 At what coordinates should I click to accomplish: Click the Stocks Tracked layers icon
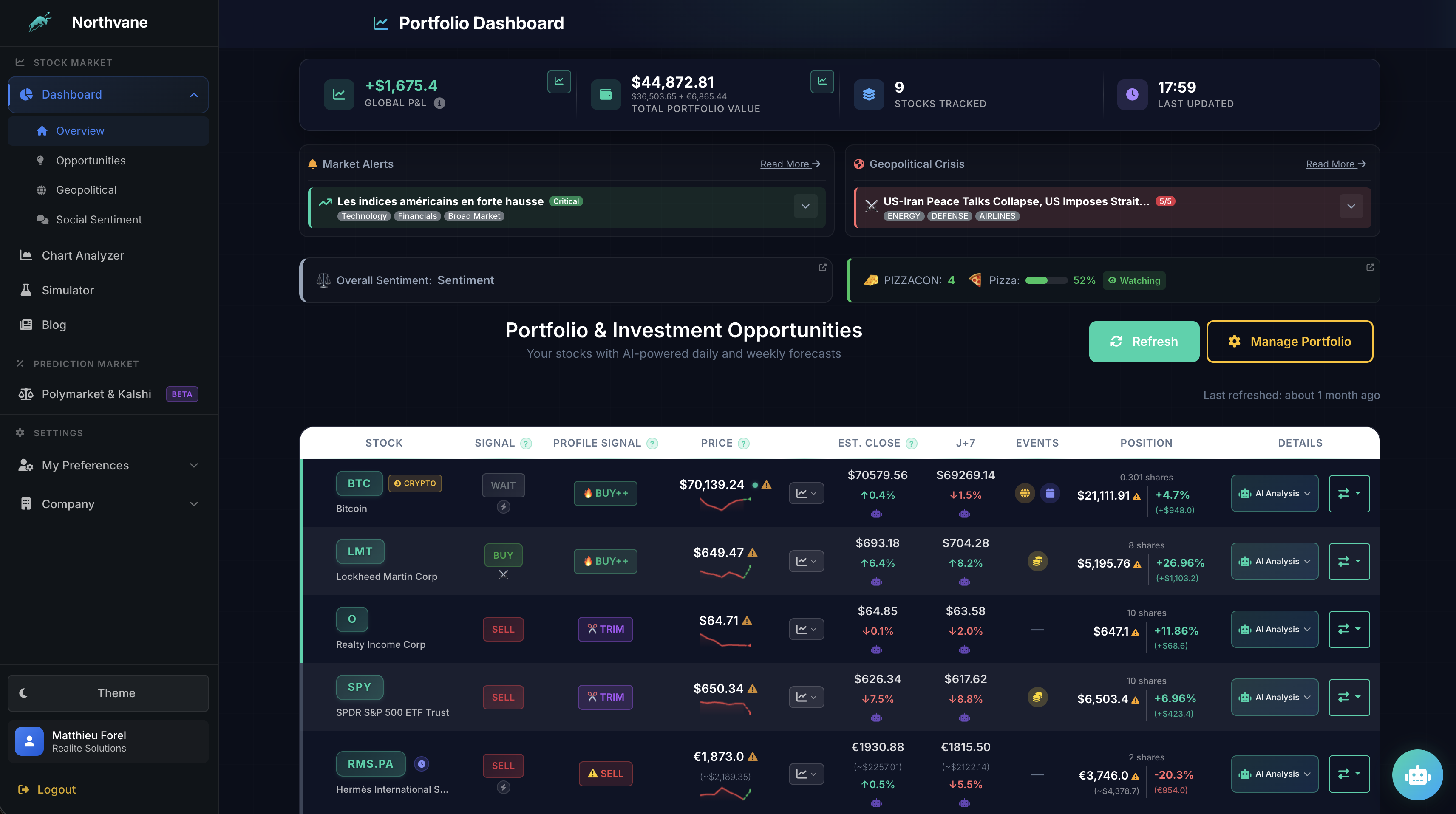(x=869, y=94)
